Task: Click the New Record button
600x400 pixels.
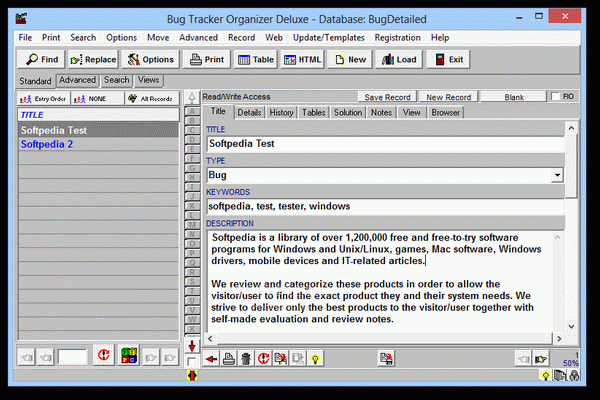Action: pyautogui.click(x=448, y=97)
